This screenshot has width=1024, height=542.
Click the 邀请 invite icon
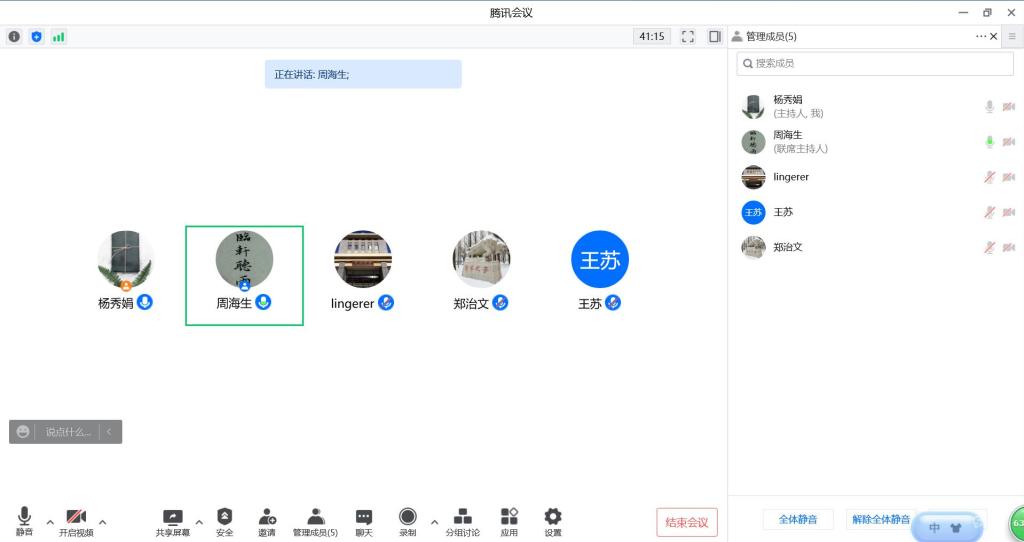[x=267, y=517]
